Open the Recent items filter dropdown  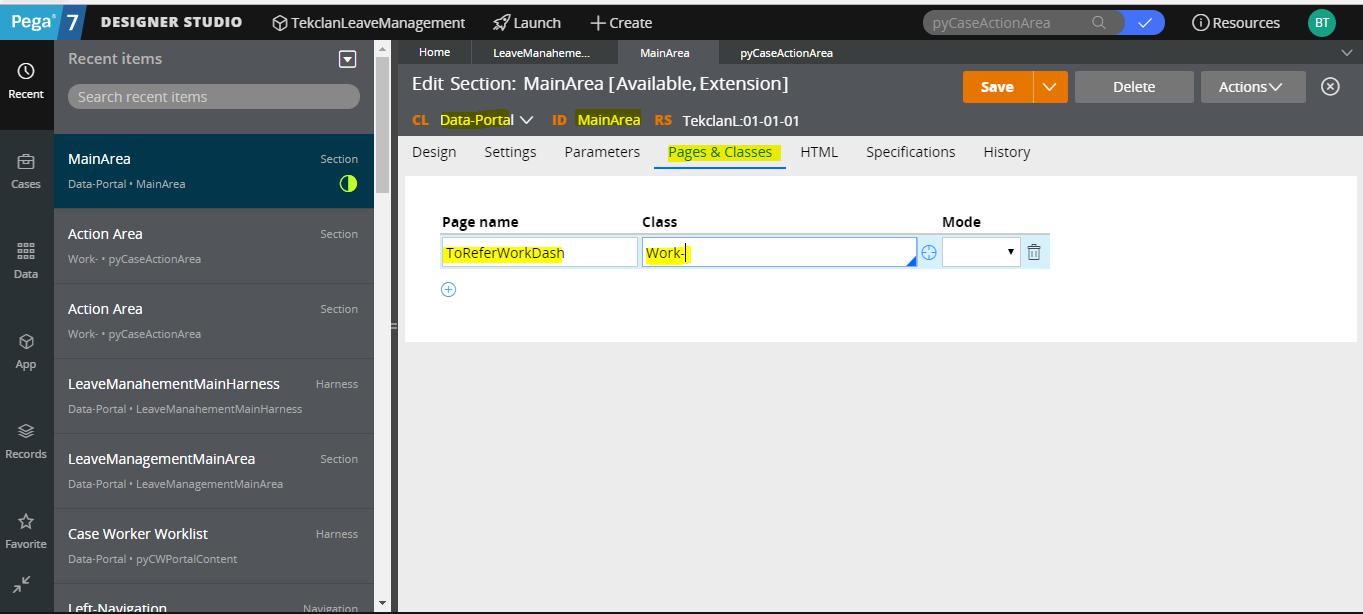pos(347,59)
